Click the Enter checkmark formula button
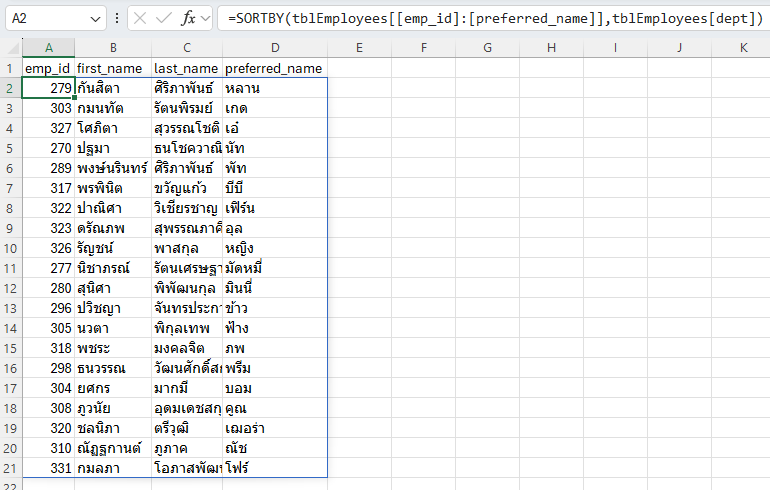The image size is (770, 490). click(x=163, y=19)
